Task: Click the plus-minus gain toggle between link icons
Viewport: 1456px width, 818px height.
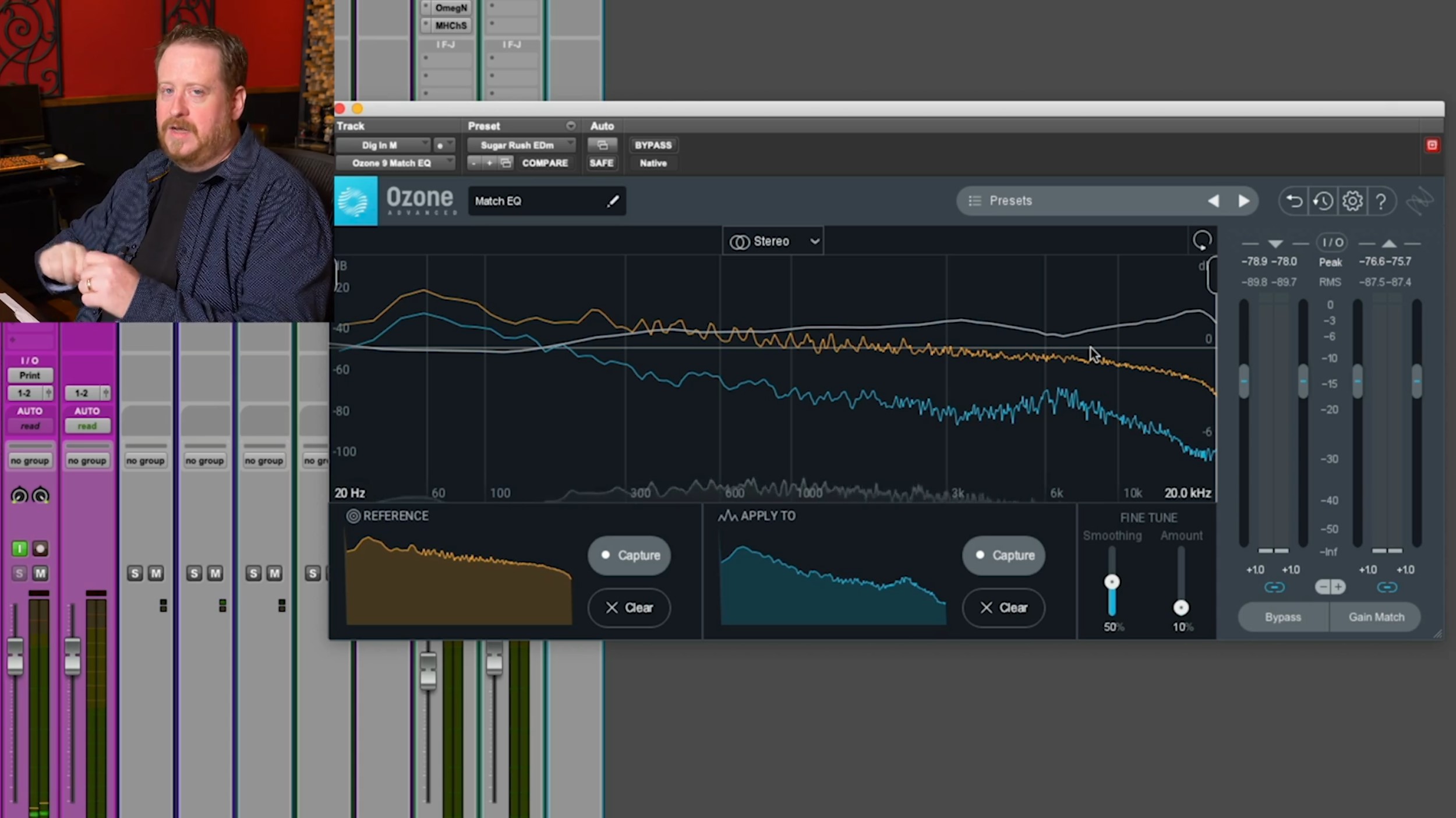Action: 1330,587
